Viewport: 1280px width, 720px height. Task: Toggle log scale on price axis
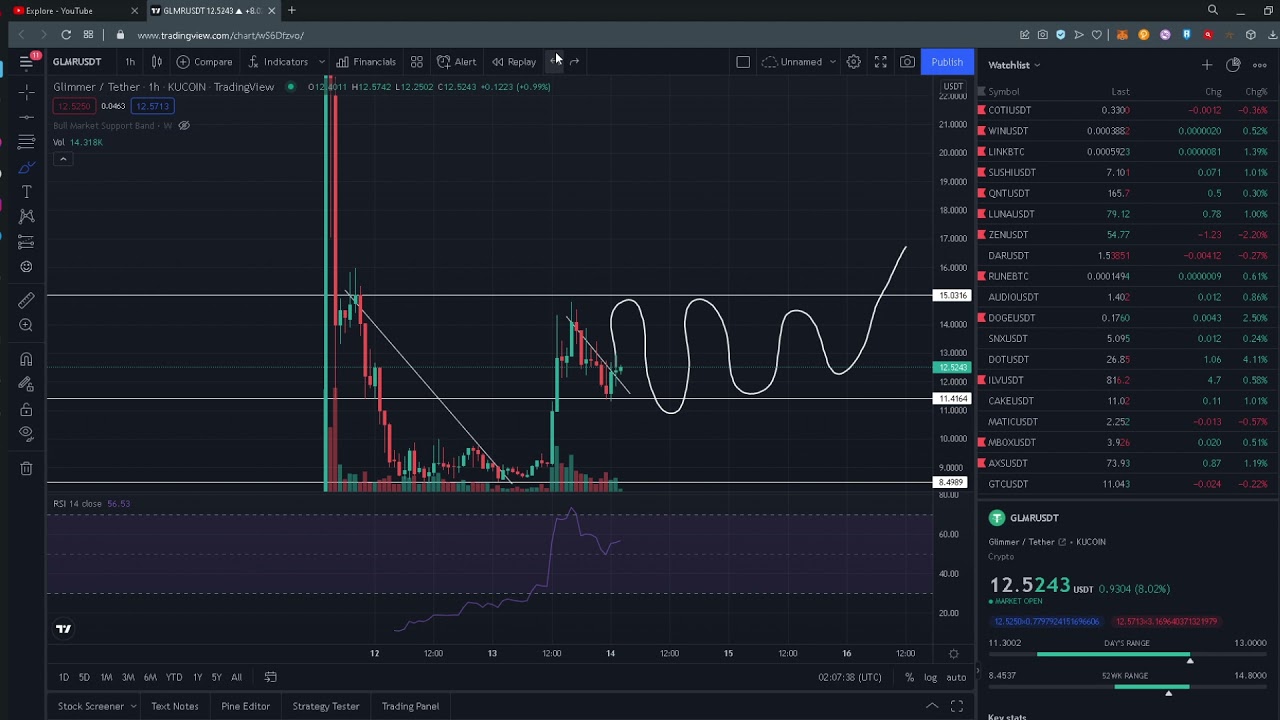pos(930,677)
